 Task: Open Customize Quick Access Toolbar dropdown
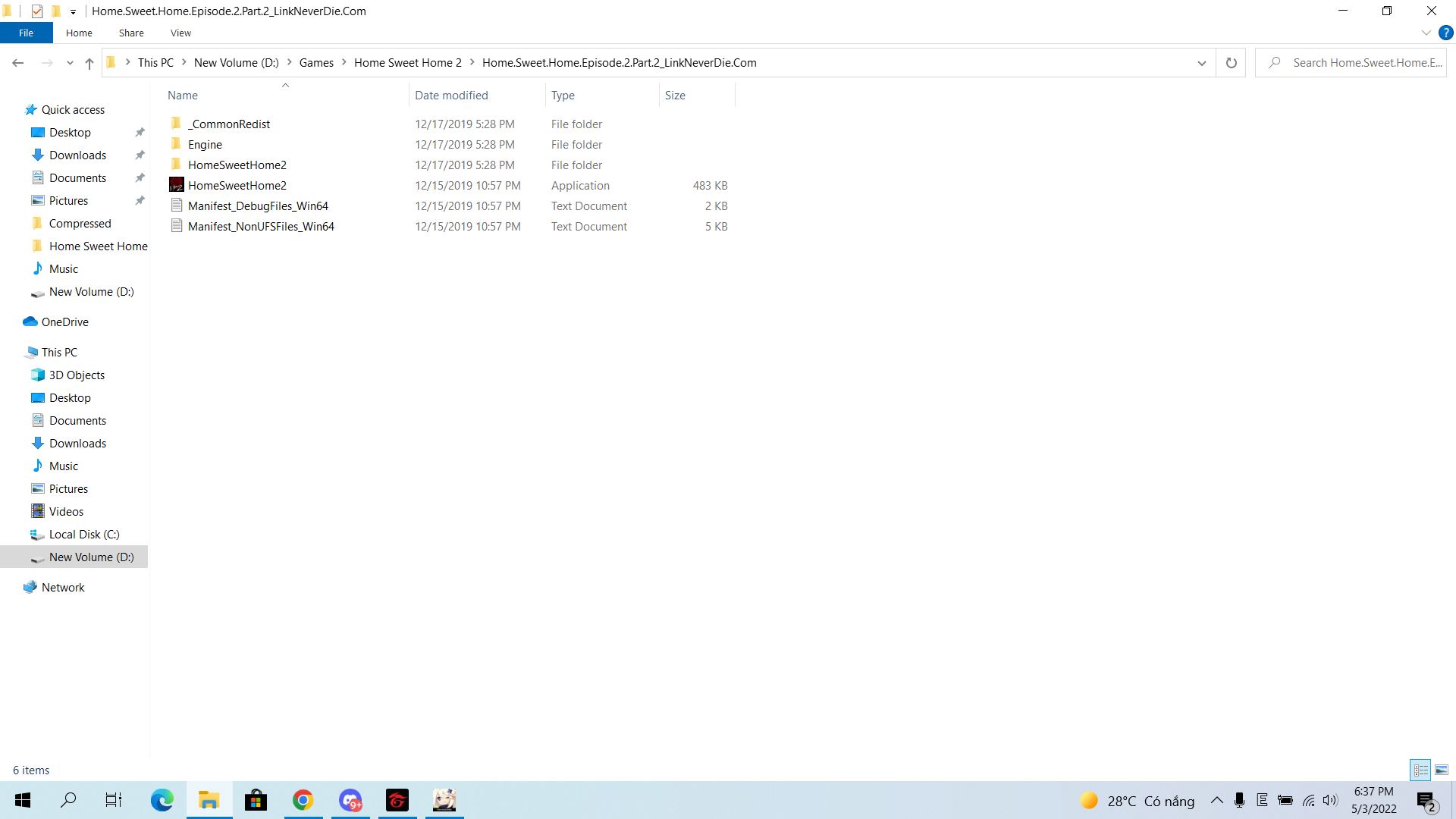[x=73, y=11]
